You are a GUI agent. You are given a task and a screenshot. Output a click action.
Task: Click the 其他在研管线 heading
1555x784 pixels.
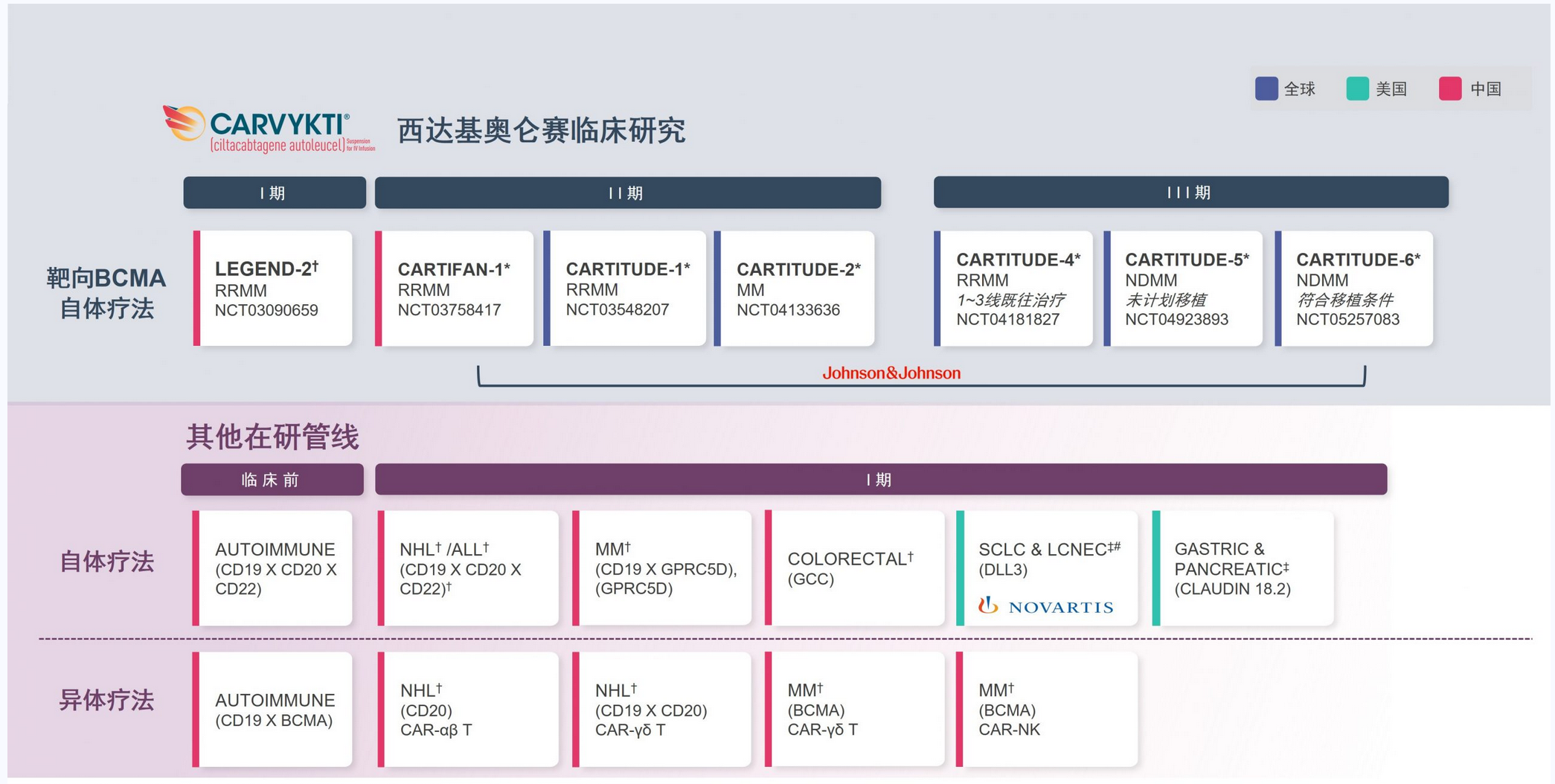point(272,437)
